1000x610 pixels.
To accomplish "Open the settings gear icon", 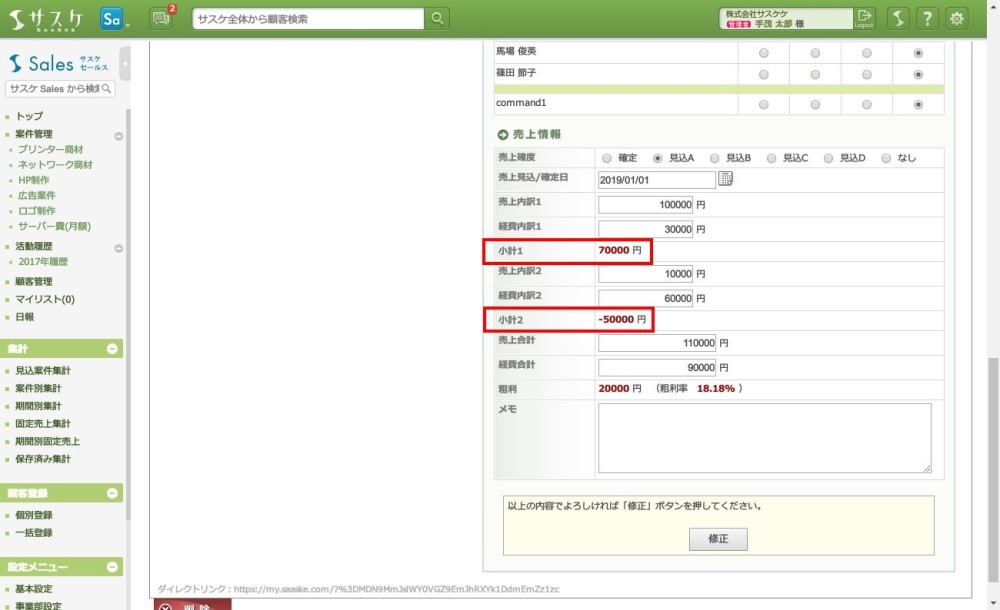I will pyautogui.click(x=957, y=18).
